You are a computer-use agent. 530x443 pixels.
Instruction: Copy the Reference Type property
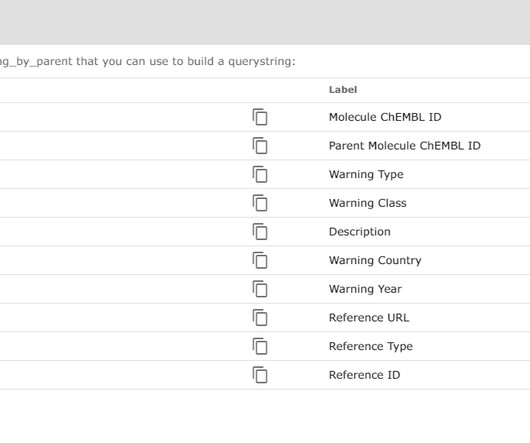[260, 346]
